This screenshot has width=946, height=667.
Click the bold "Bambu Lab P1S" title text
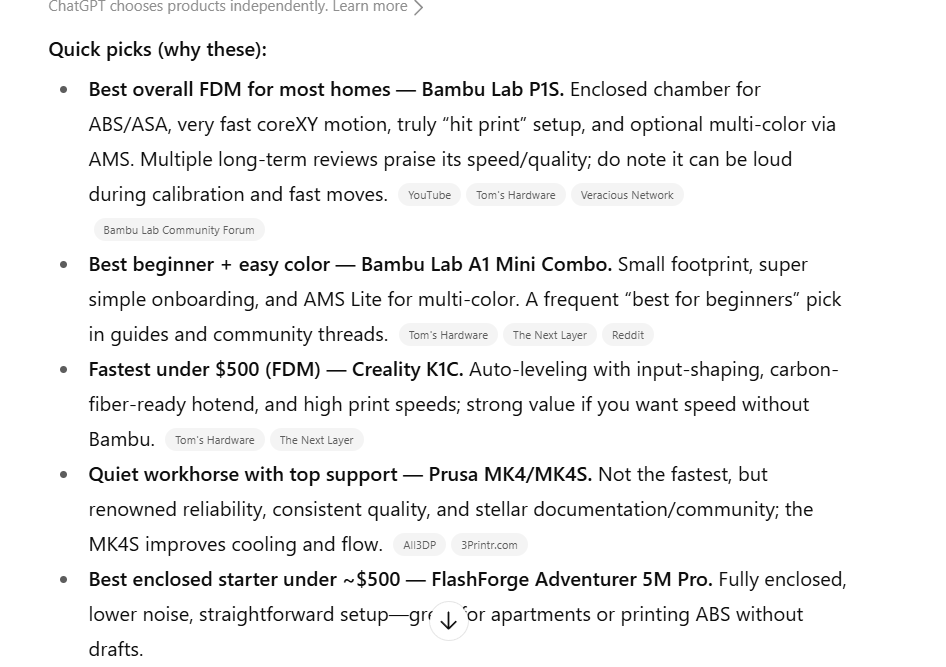[492, 89]
